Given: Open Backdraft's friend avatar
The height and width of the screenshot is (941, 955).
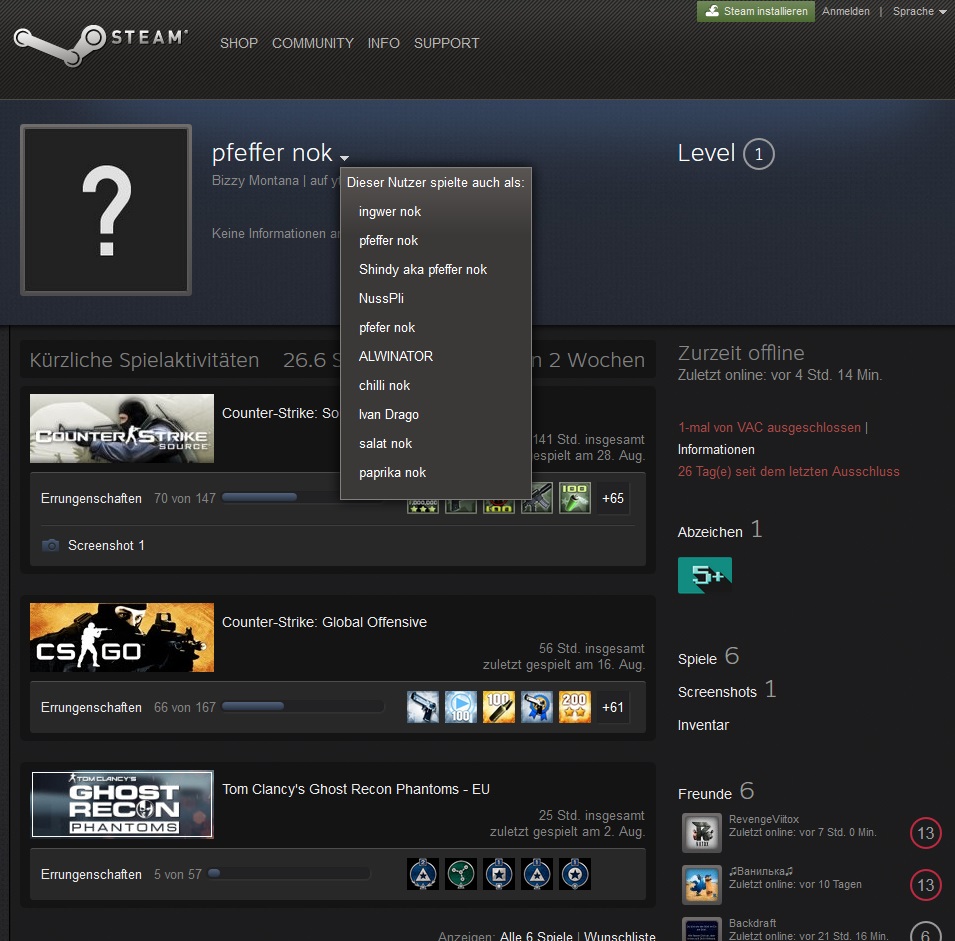Looking at the screenshot, I should click(702, 929).
